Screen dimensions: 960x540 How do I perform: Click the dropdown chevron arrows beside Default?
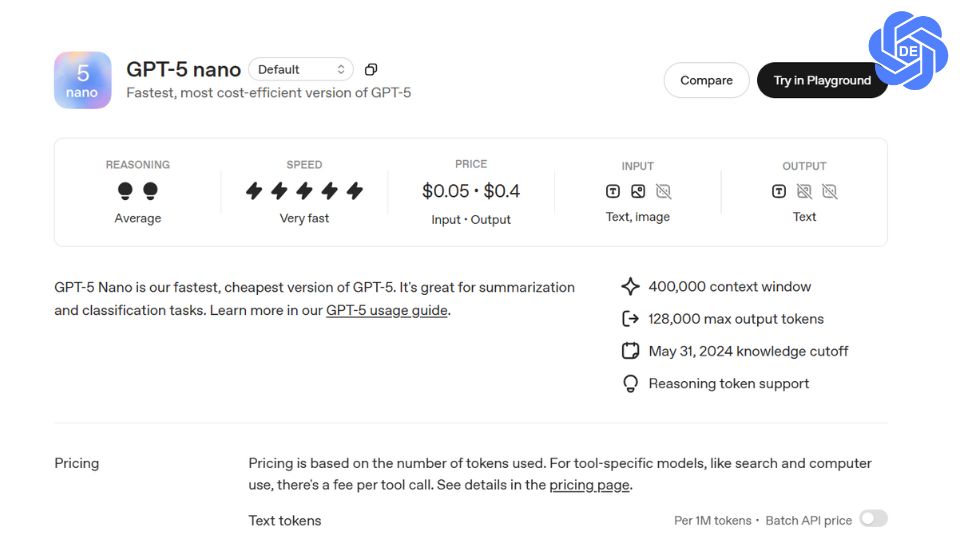[341, 69]
